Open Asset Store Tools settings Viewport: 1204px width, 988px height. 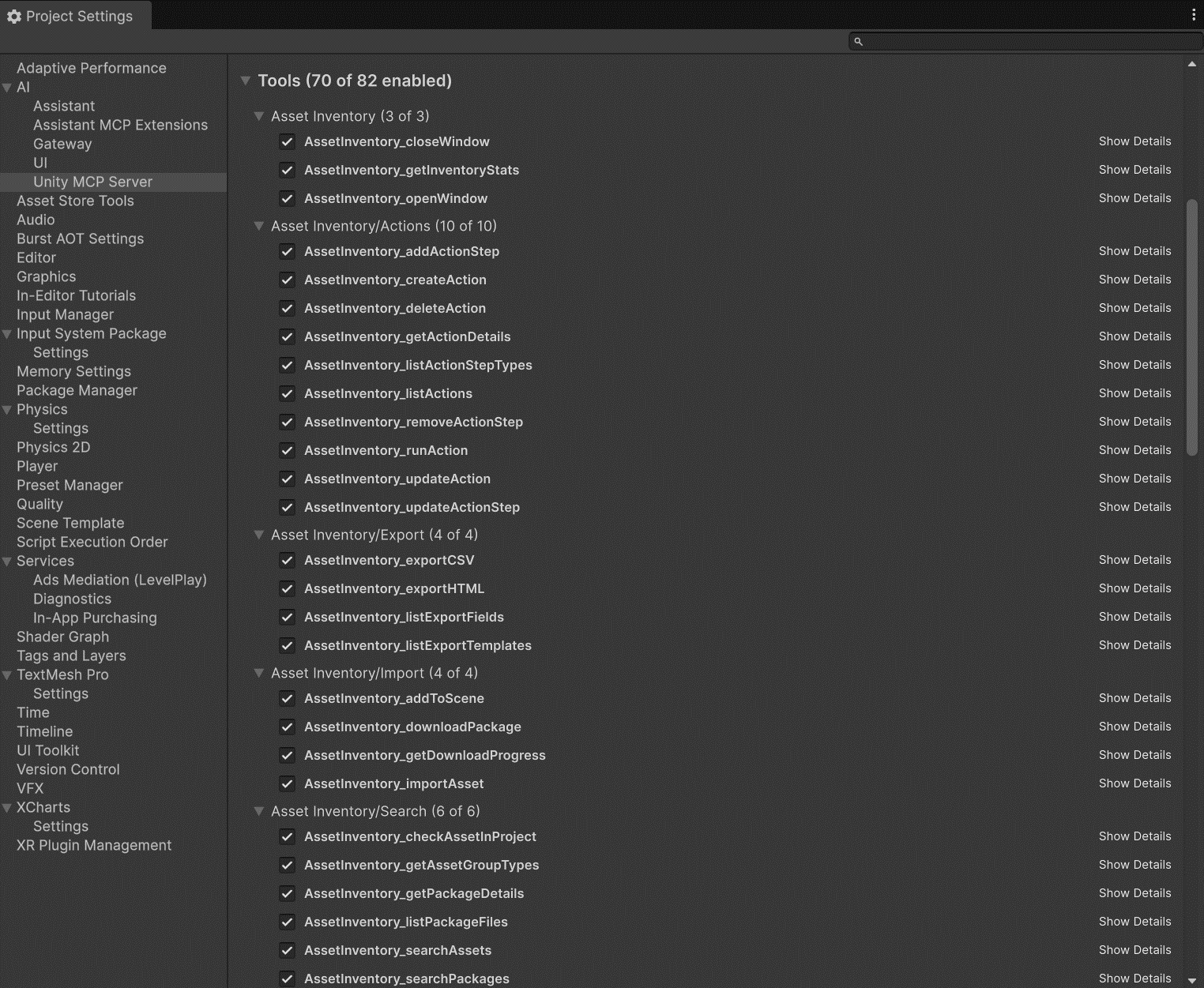pos(75,201)
